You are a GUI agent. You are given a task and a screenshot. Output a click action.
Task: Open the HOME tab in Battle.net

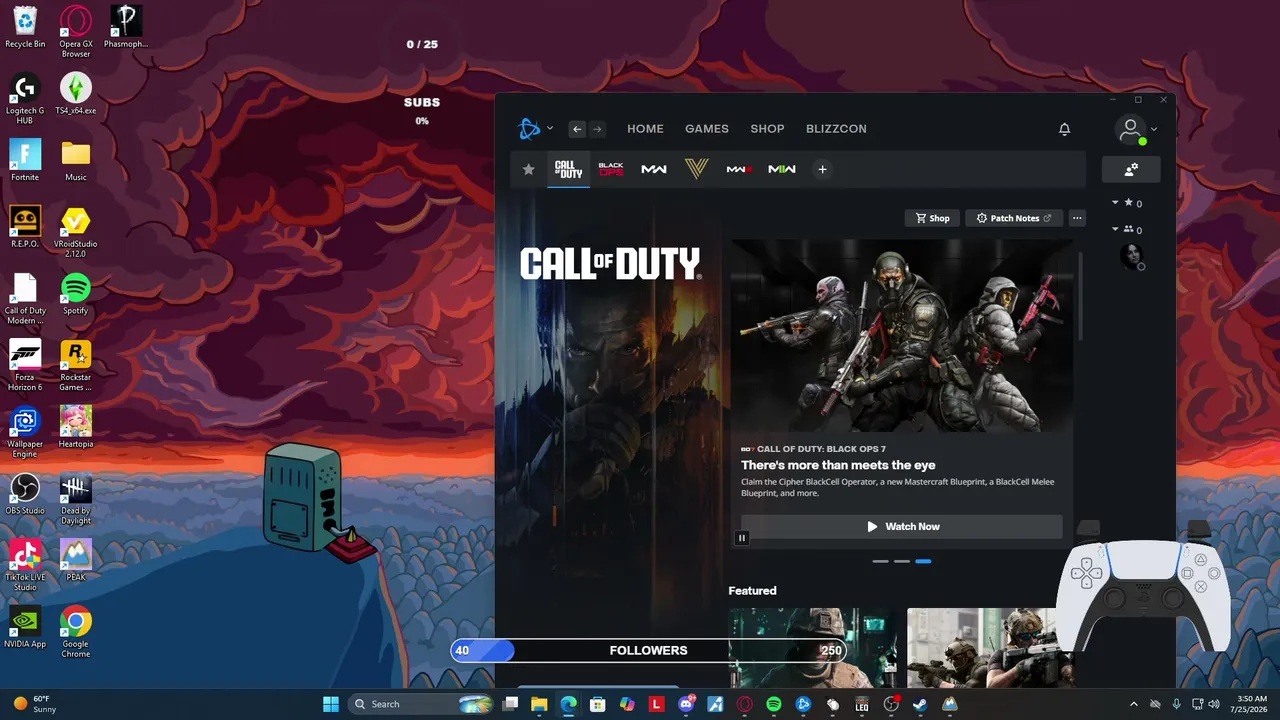(645, 129)
